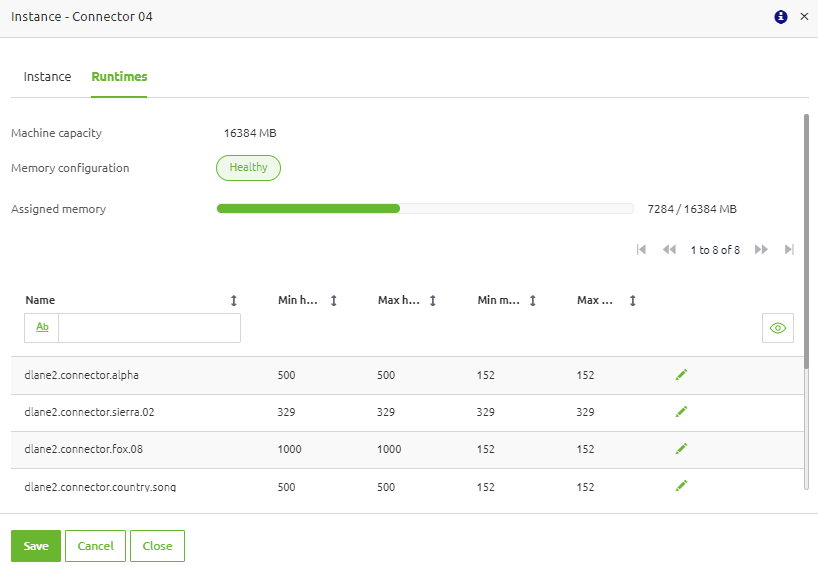This screenshot has height=570, width=818.
Task: Save the memory configuration
Action: click(x=36, y=546)
